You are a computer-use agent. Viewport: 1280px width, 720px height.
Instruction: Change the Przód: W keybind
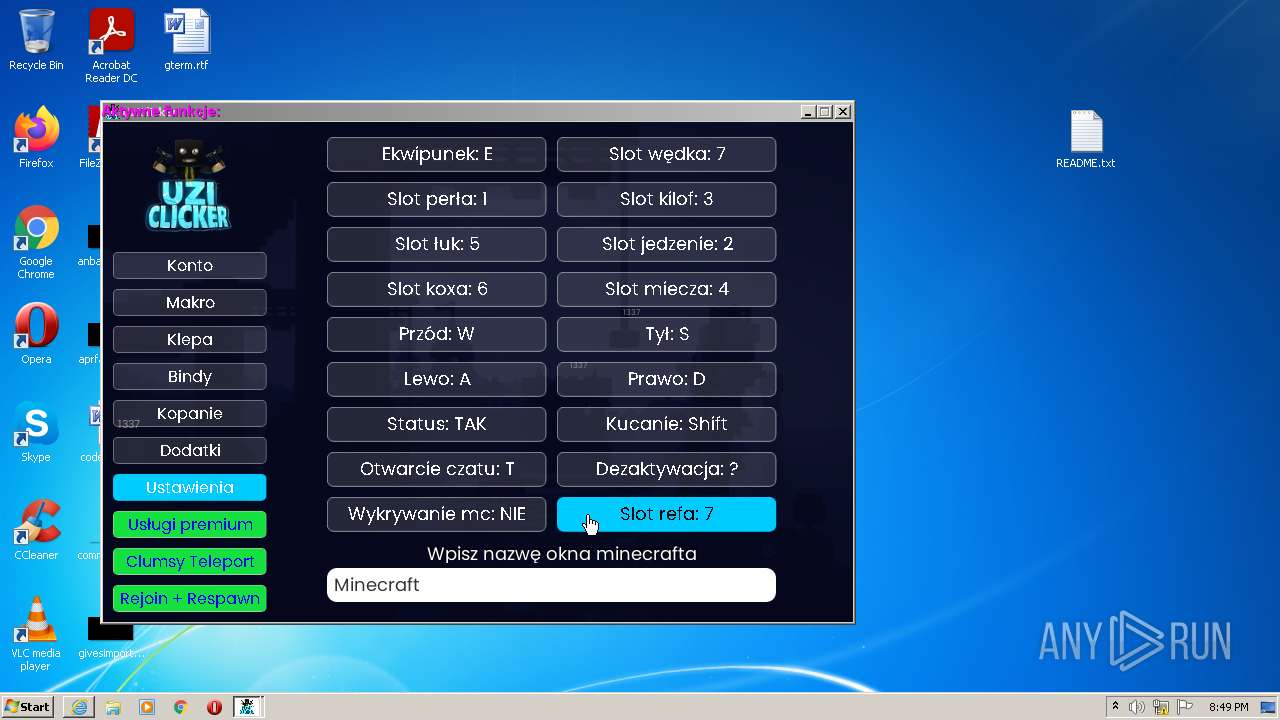[x=437, y=334]
